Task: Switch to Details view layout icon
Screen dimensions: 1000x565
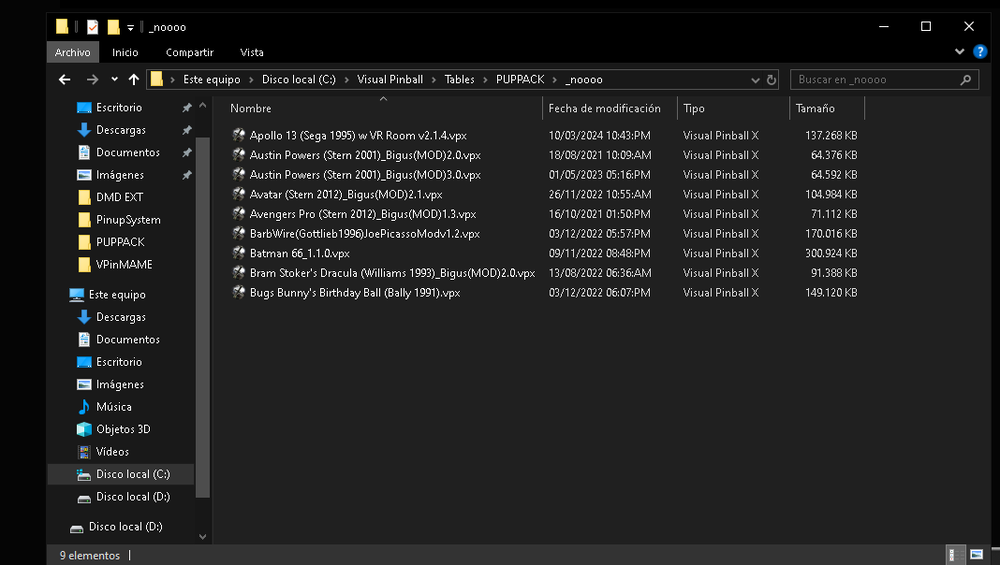Action: 955,555
